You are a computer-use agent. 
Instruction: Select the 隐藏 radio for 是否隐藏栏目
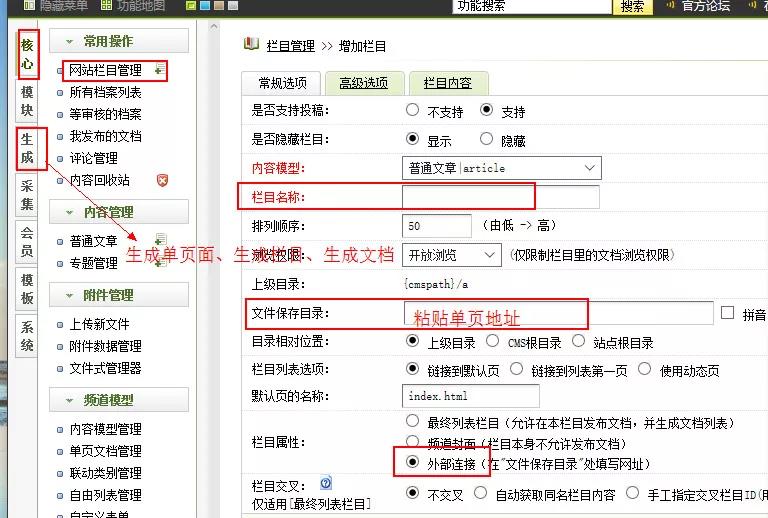[486, 139]
